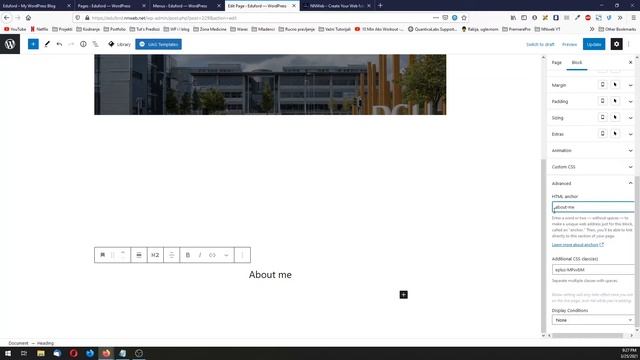The image size is (640, 360).
Task: Change text alignment in block toolbar
Action: [x=171, y=255]
